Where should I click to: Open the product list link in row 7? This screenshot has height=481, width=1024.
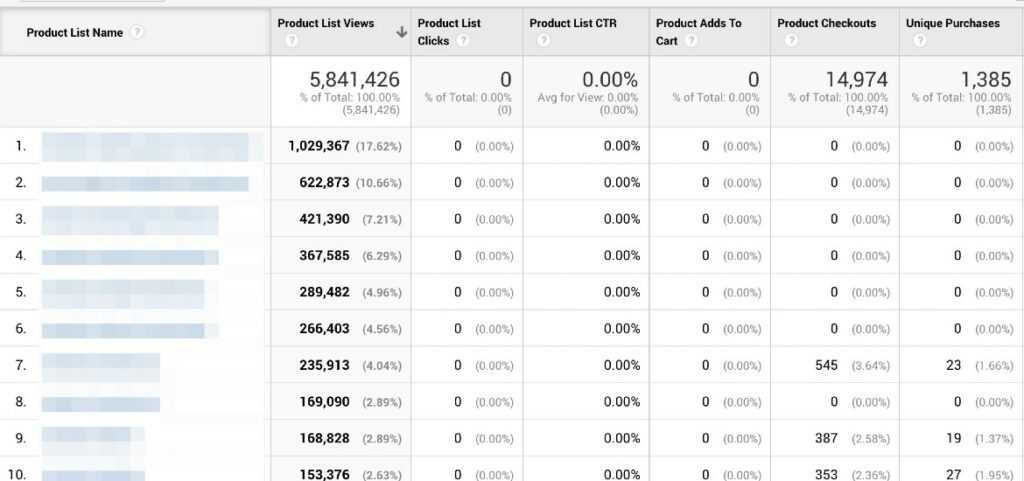click(101, 366)
